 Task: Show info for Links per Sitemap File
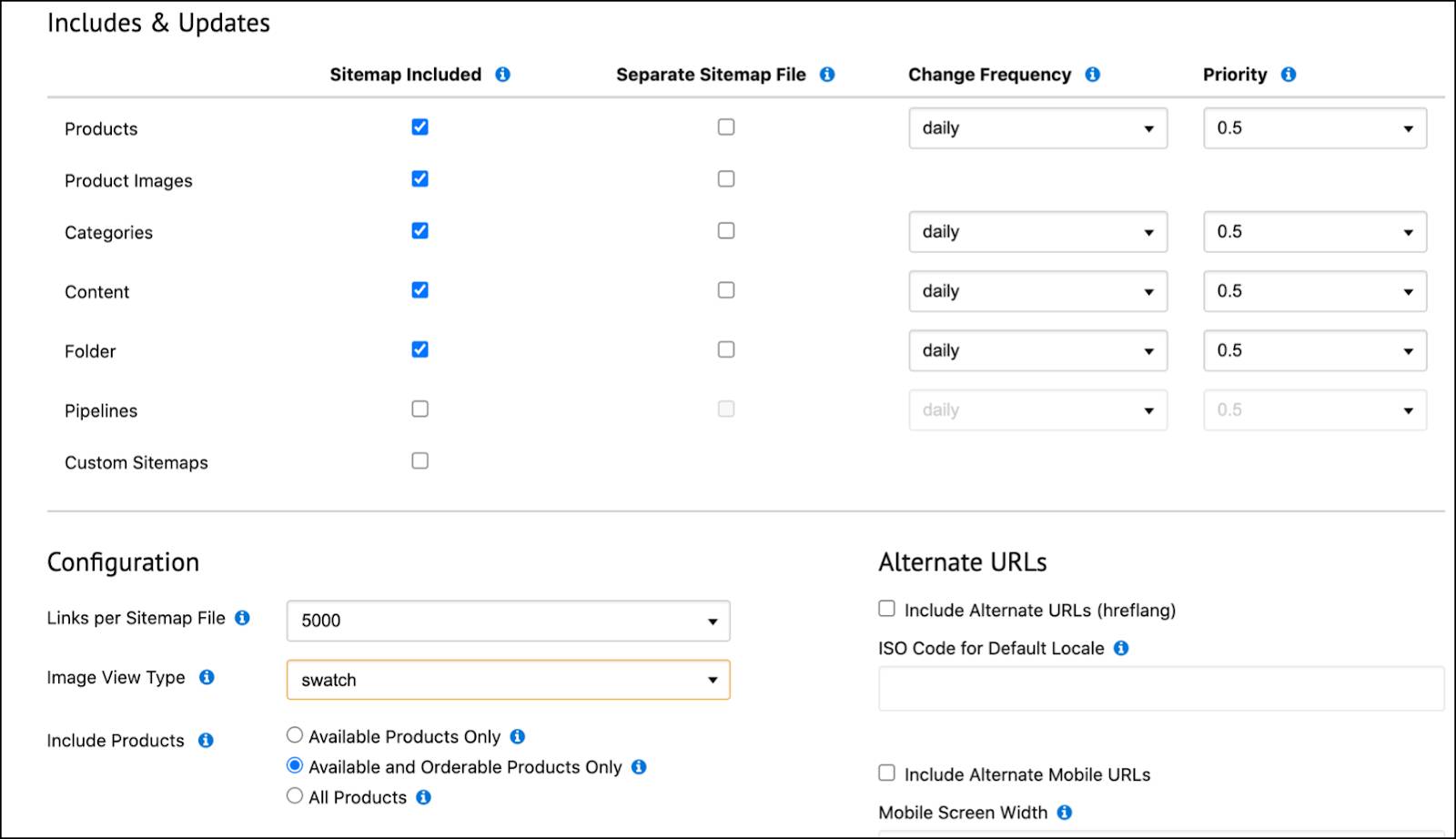click(242, 618)
